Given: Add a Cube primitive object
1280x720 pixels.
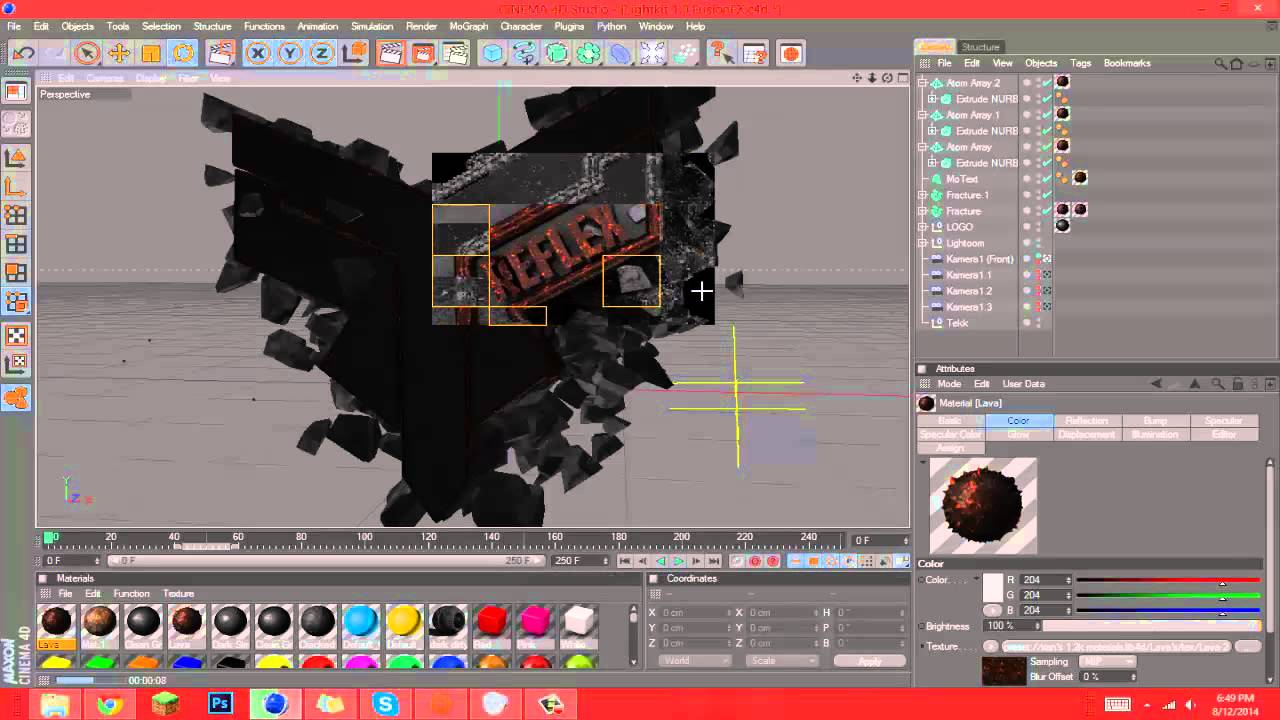Looking at the screenshot, I should pyautogui.click(x=492, y=53).
